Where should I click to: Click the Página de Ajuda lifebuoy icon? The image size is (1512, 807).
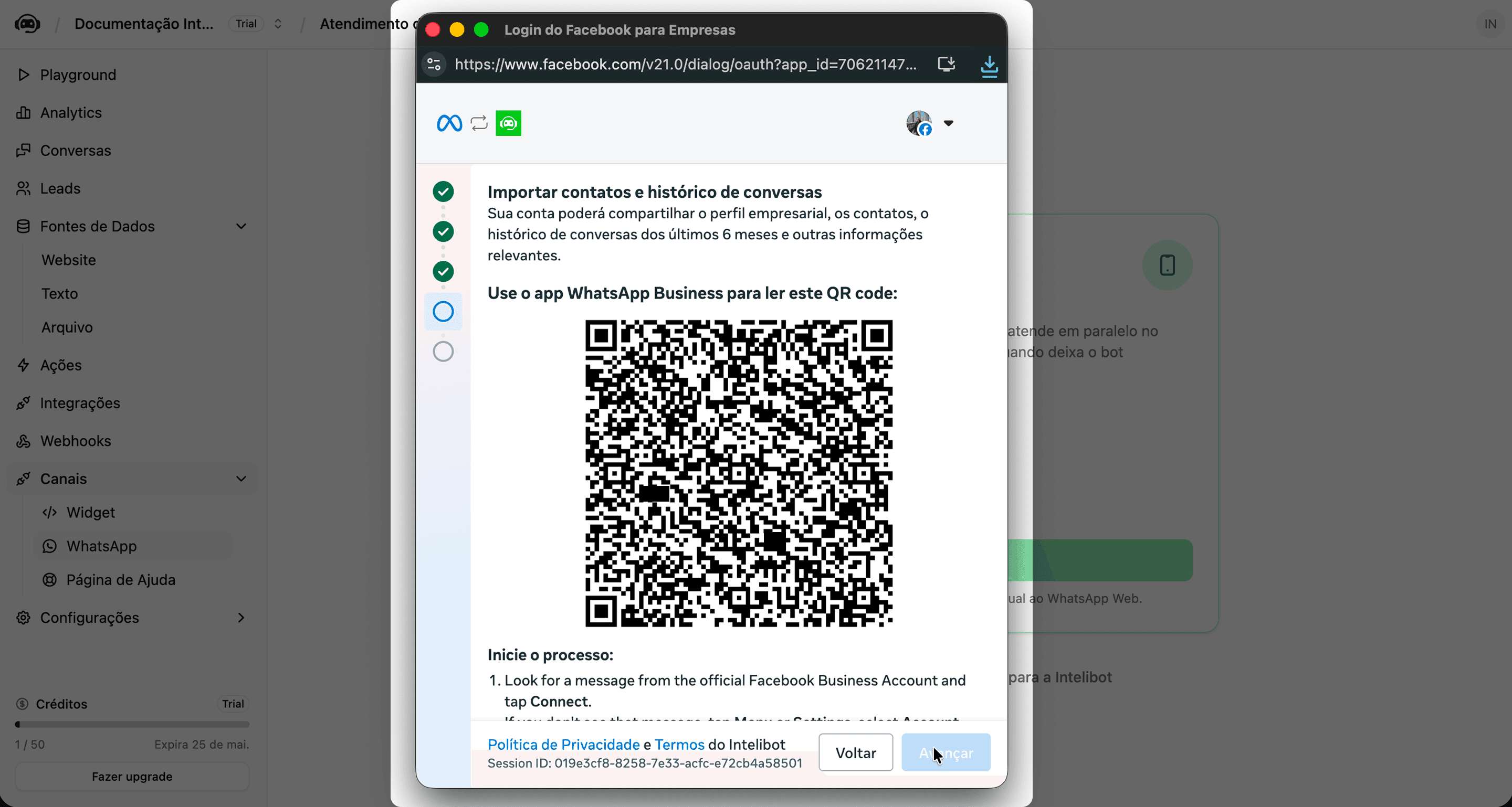pyautogui.click(x=50, y=580)
